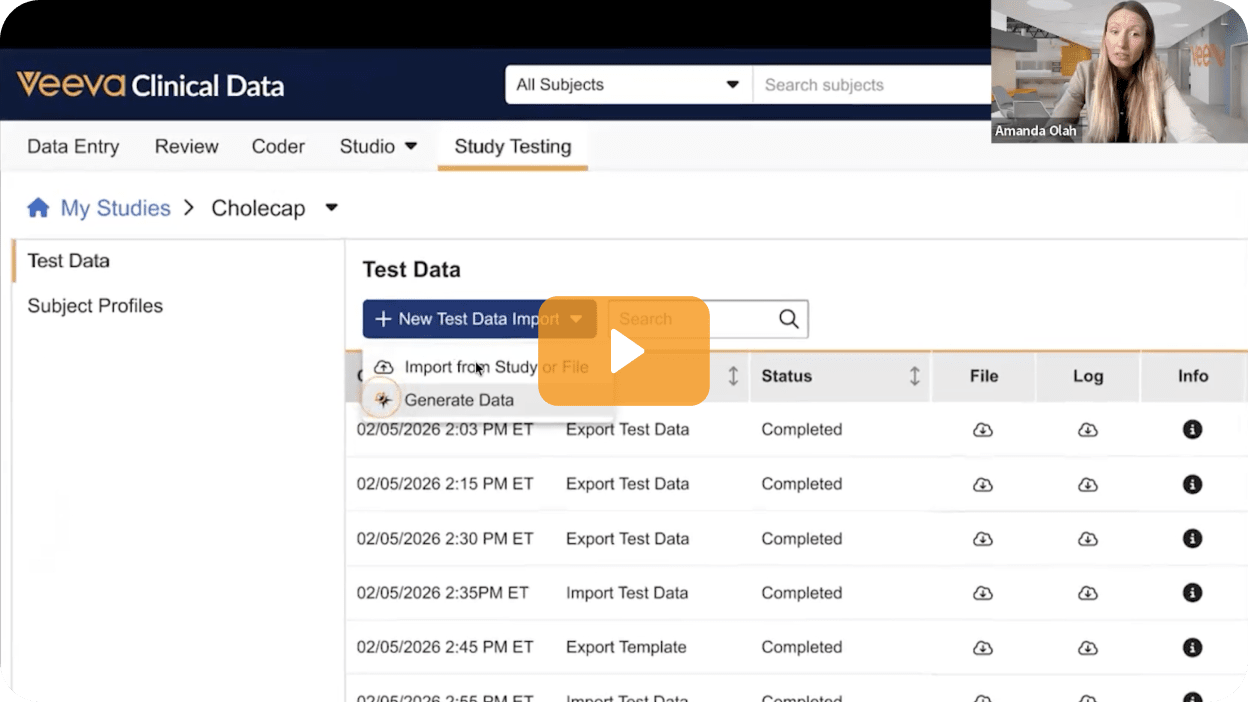Viewport: 1248px width, 702px height.
Task: Click the Generate Data sparkle icon
Action: (383, 400)
